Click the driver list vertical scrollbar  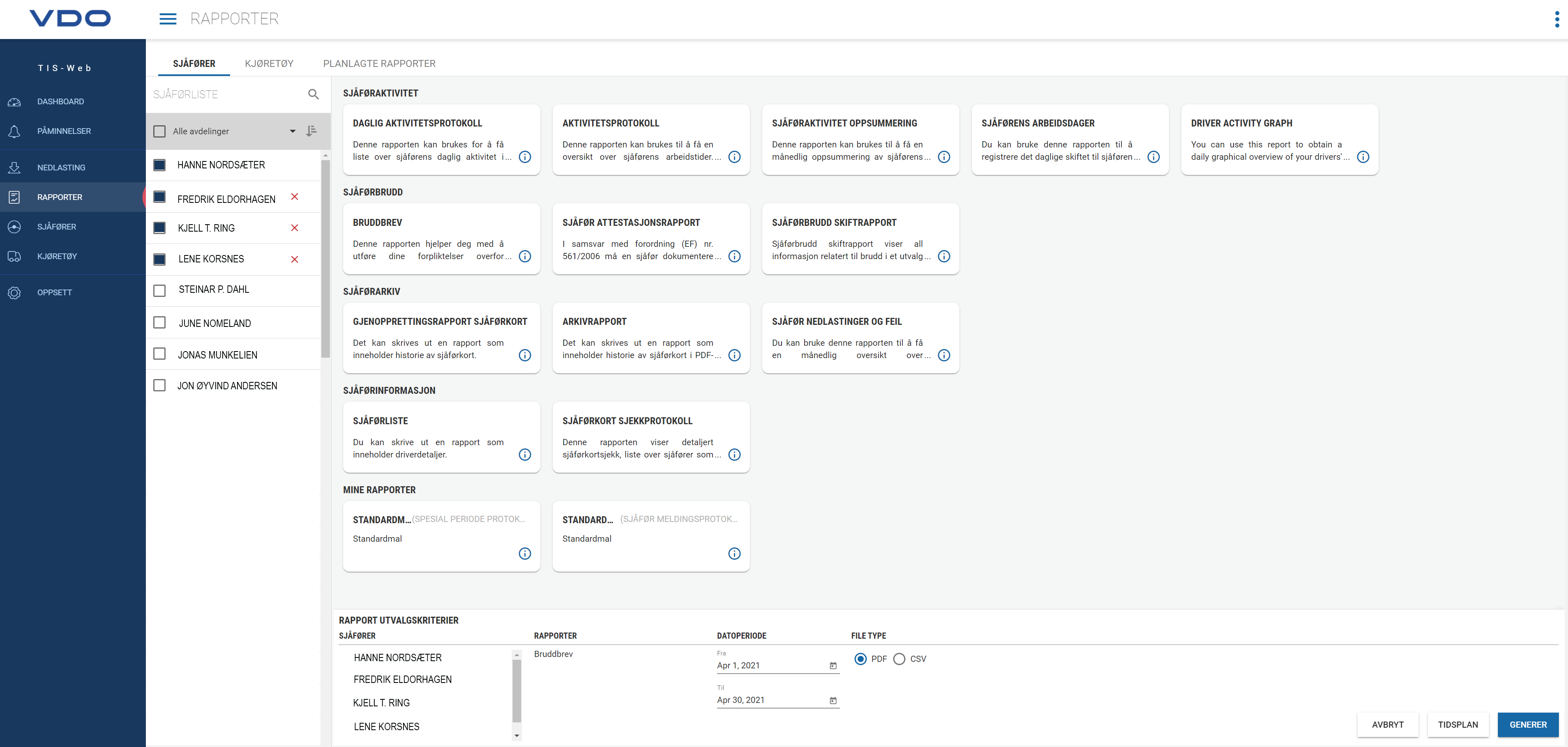point(326,259)
